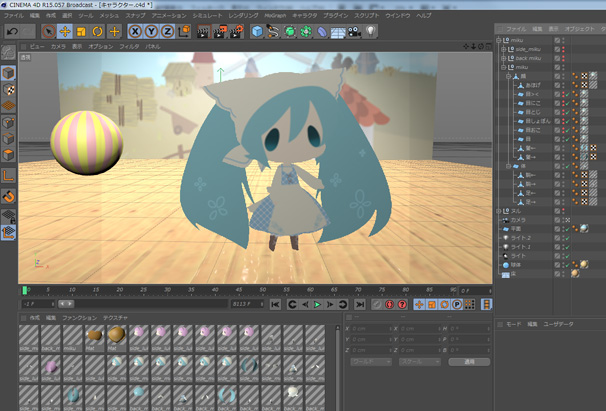Click the green array generator icon
This screenshot has height=411, width=606.
[289, 31]
